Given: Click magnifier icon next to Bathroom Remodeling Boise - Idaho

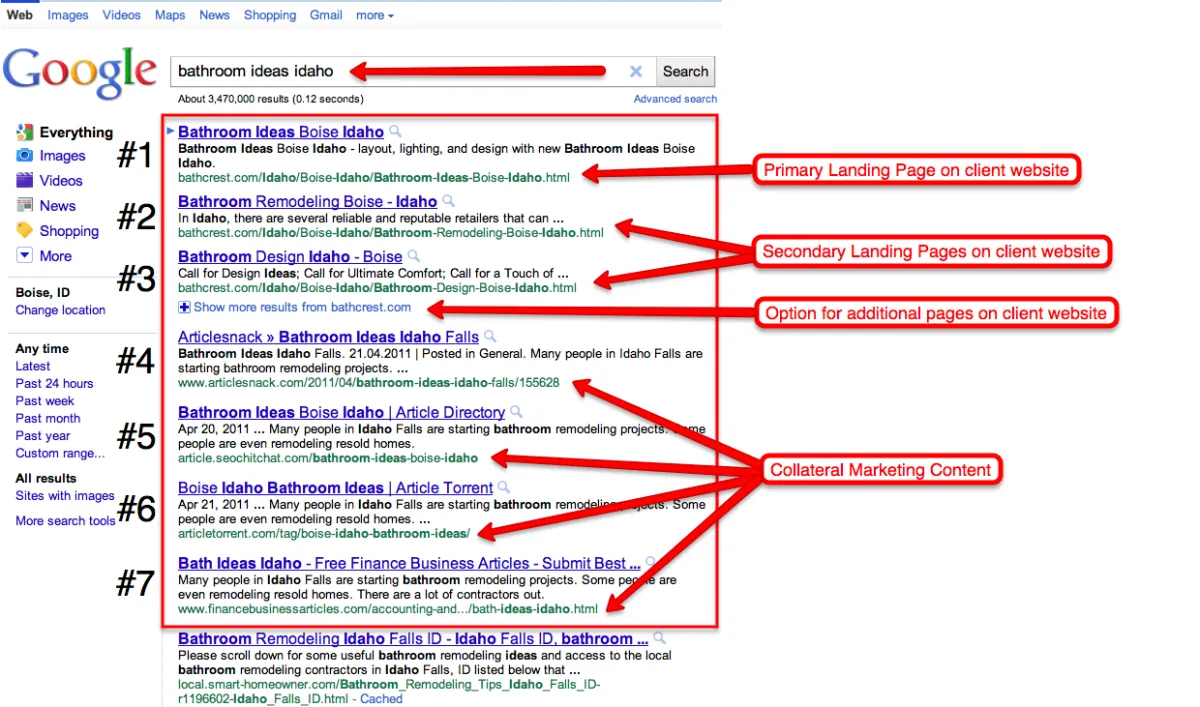Looking at the screenshot, I should (x=448, y=201).
